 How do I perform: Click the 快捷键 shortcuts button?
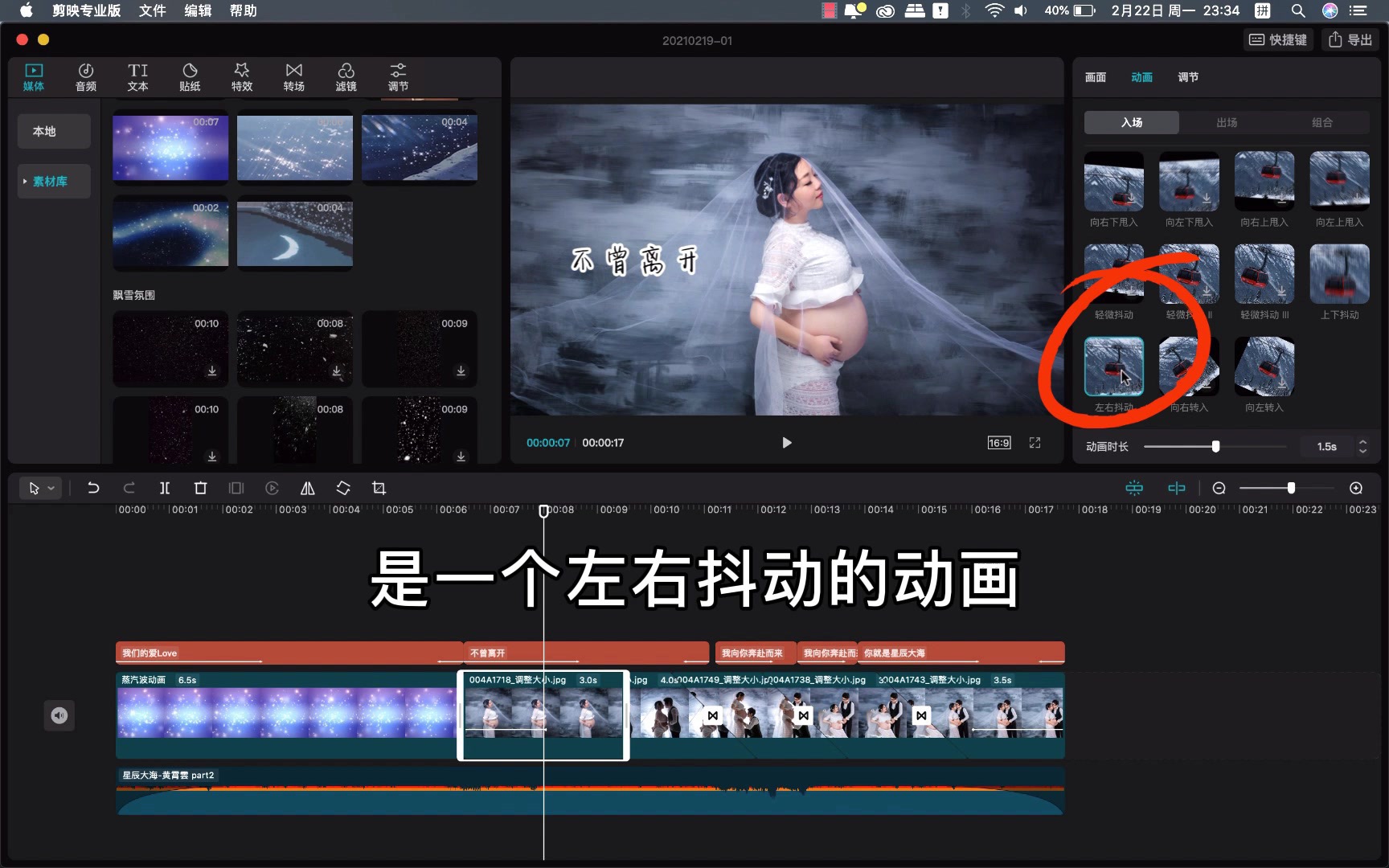(1278, 39)
